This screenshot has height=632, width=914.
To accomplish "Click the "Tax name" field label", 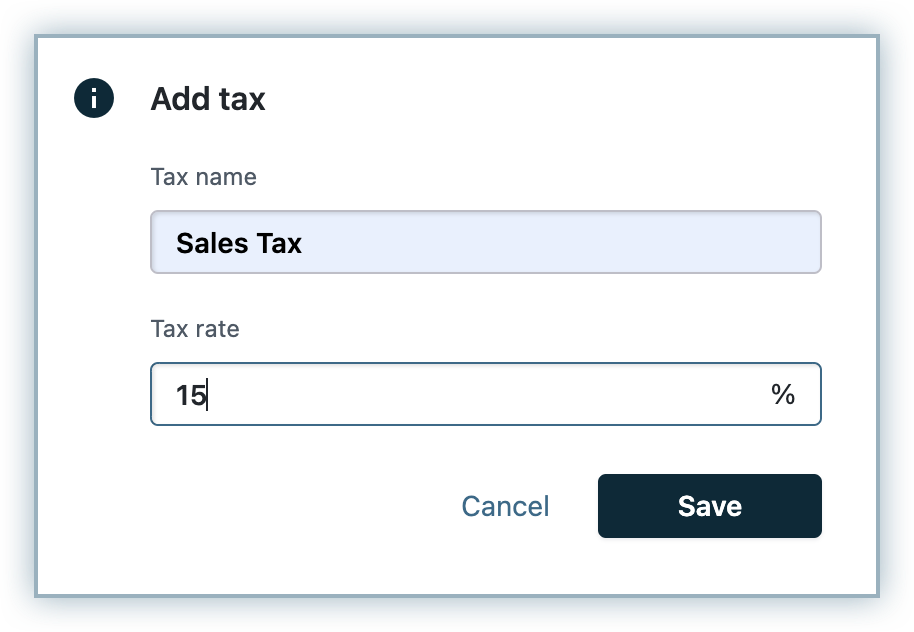I will coord(203,177).
